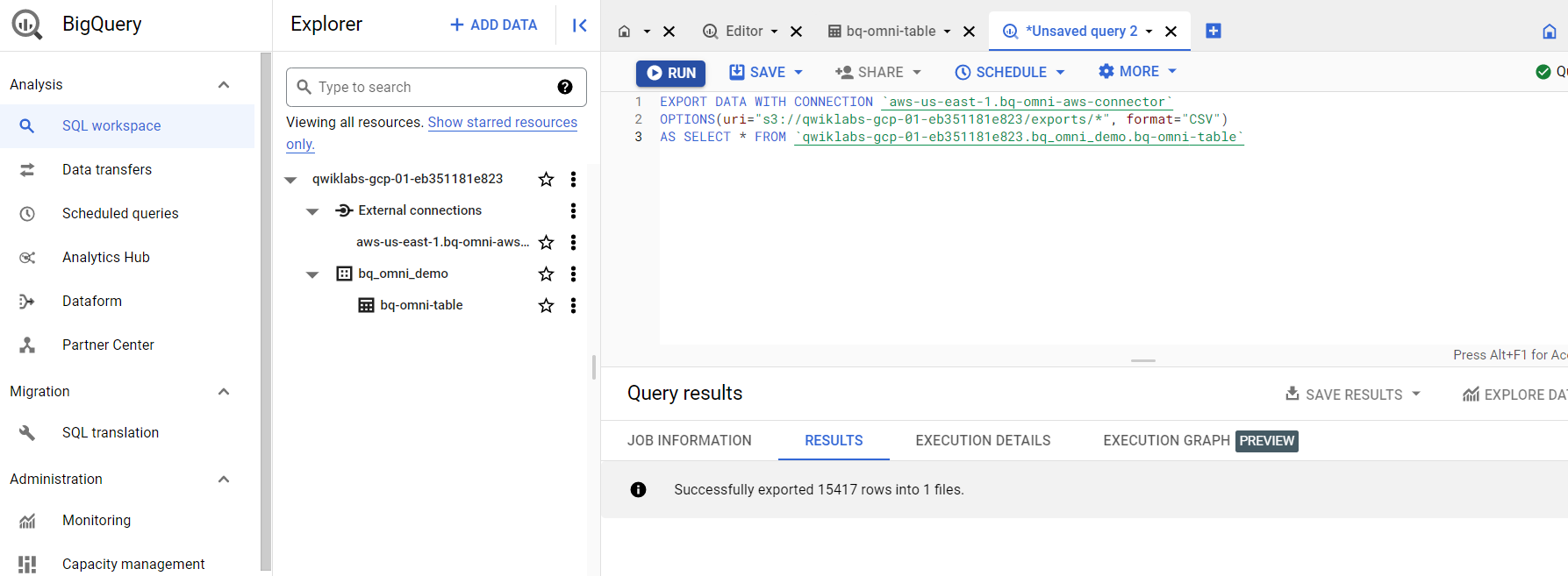The image size is (1568, 576).
Task: Star the aws-us-east-1.bq-omni-aws connection
Action: [546, 243]
